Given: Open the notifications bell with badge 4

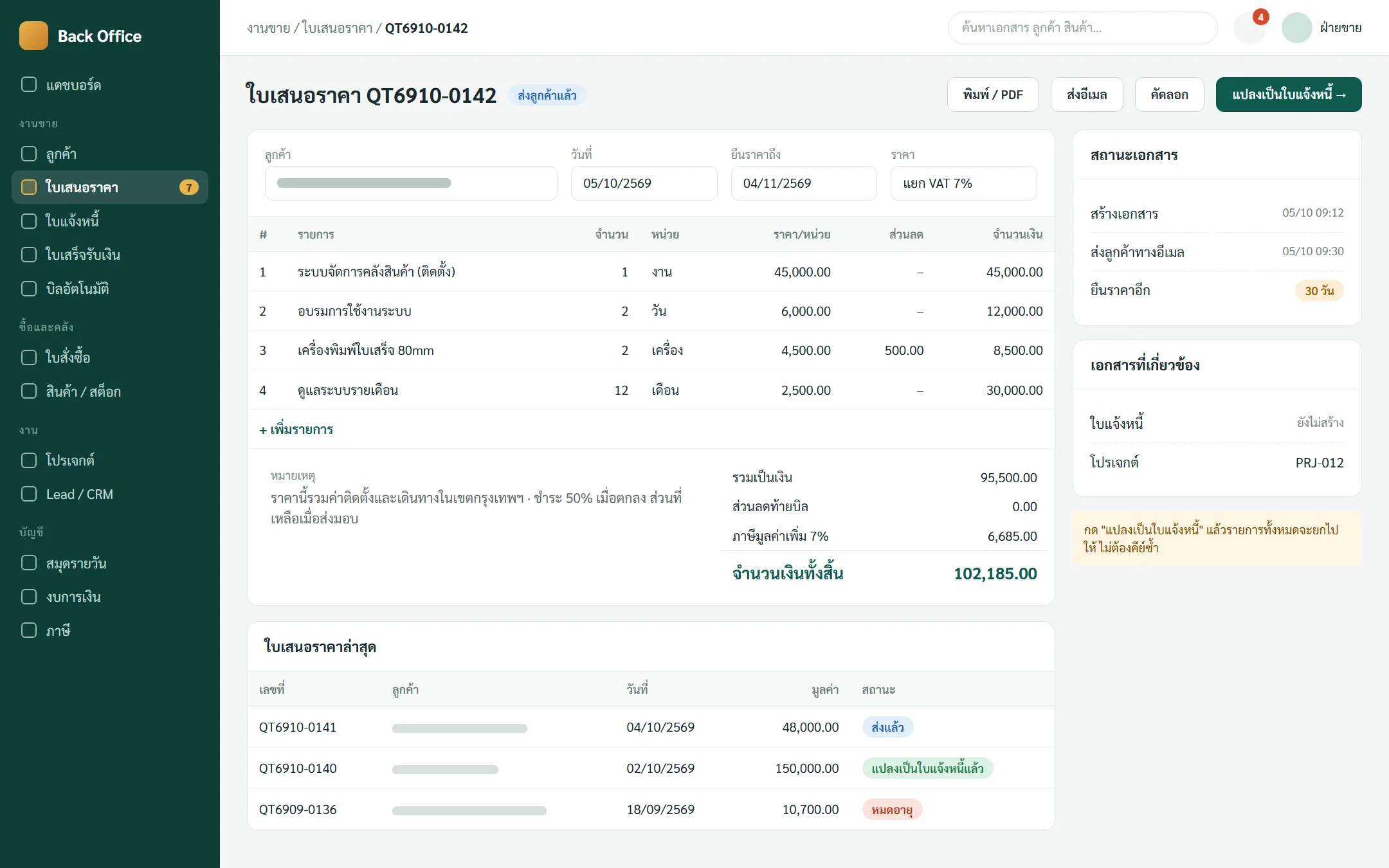Looking at the screenshot, I should click(1249, 28).
